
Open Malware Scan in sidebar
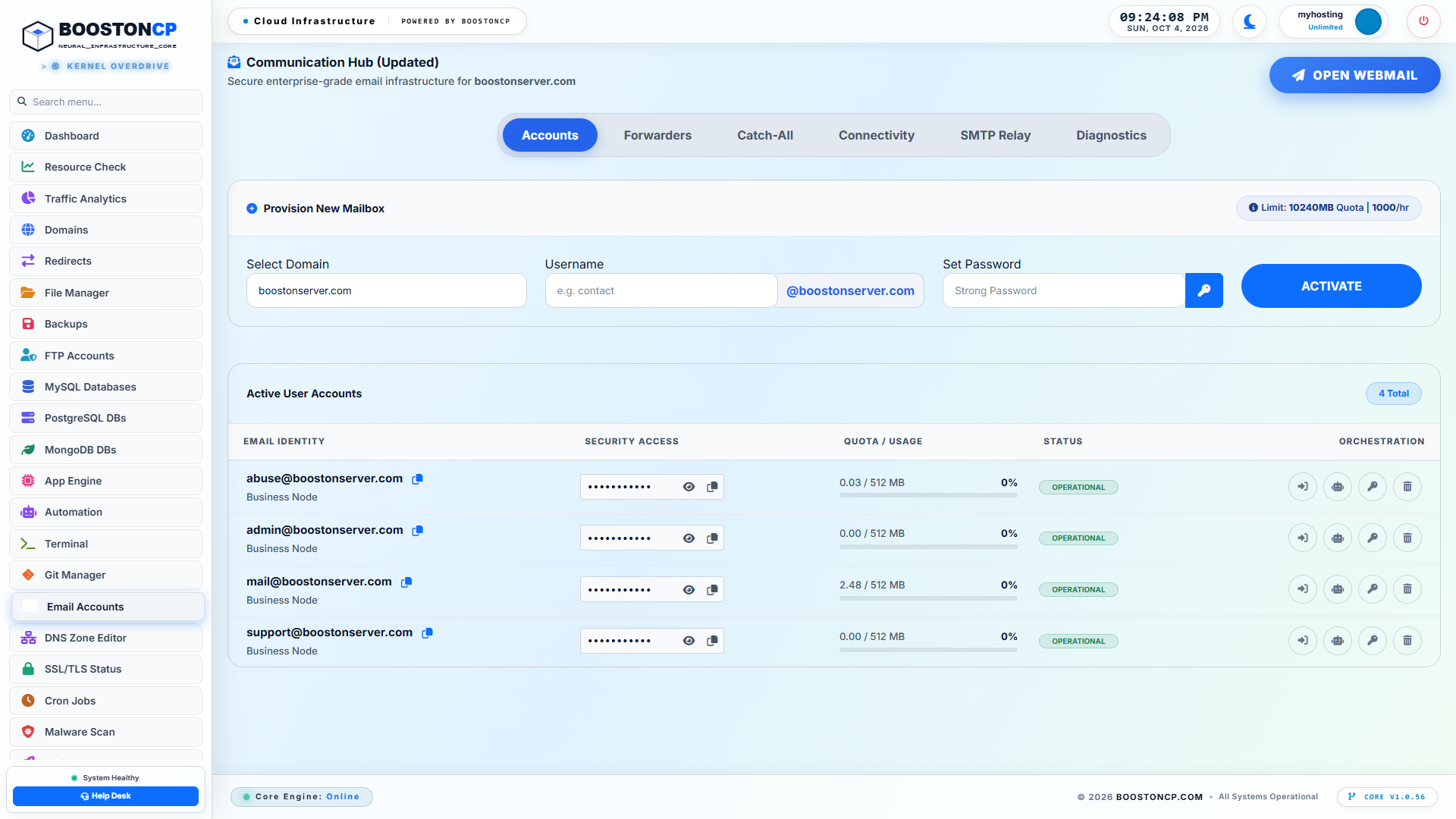tap(105, 732)
